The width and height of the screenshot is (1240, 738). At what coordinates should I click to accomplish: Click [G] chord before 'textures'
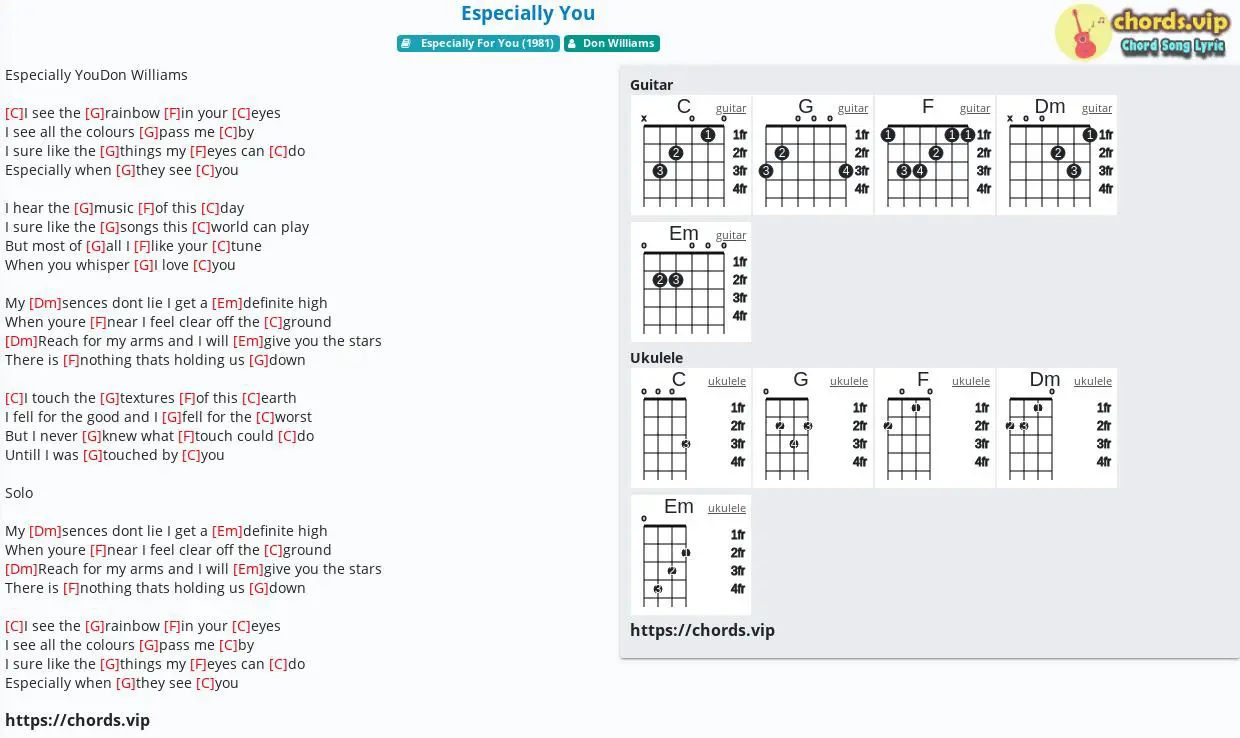click(110, 398)
